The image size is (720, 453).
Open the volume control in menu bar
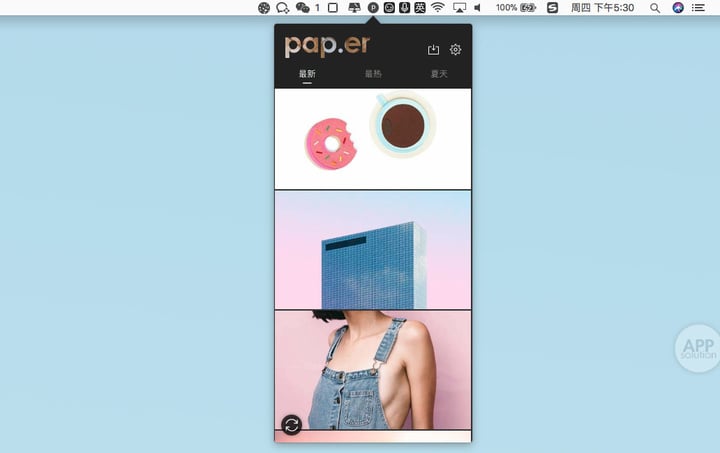(x=478, y=8)
